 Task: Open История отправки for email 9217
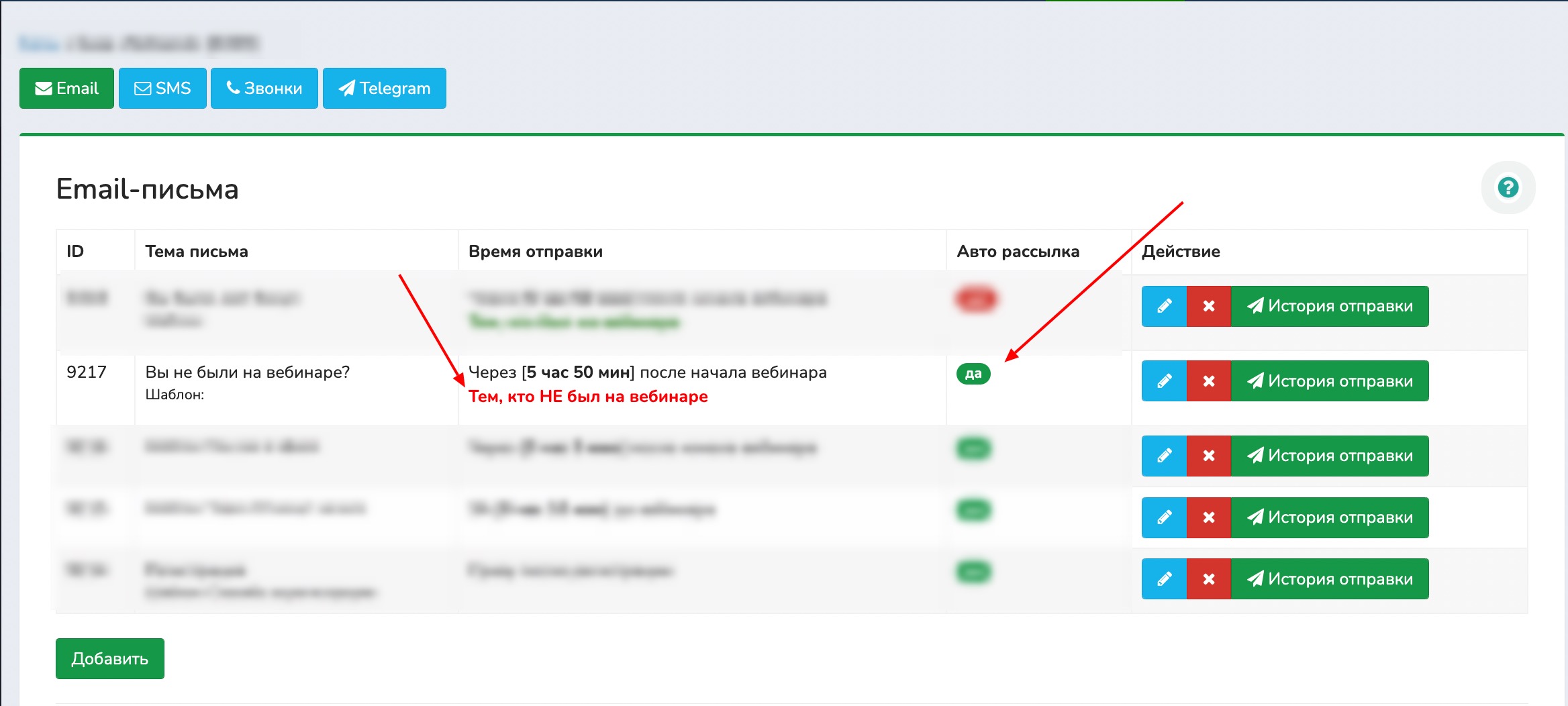(1329, 381)
